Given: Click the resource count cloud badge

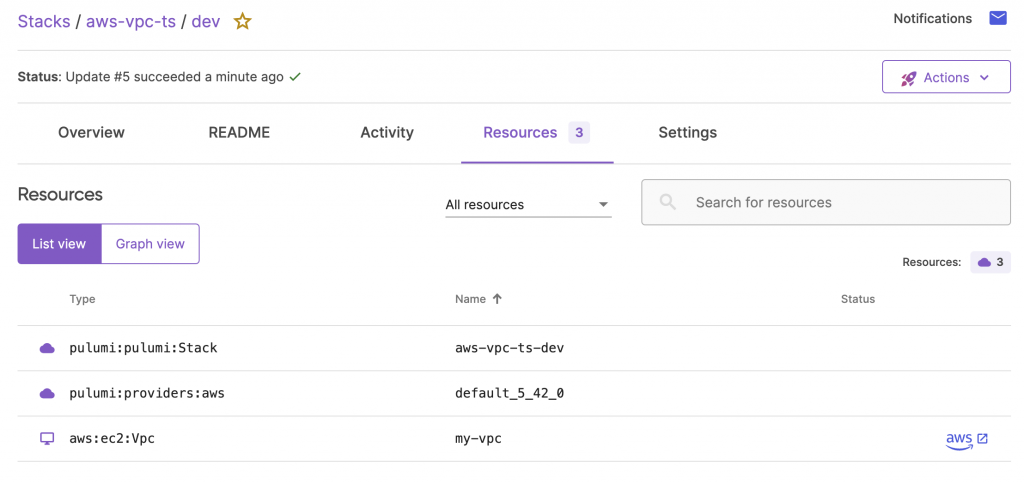Looking at the screenshot, I should click(990, 262).
